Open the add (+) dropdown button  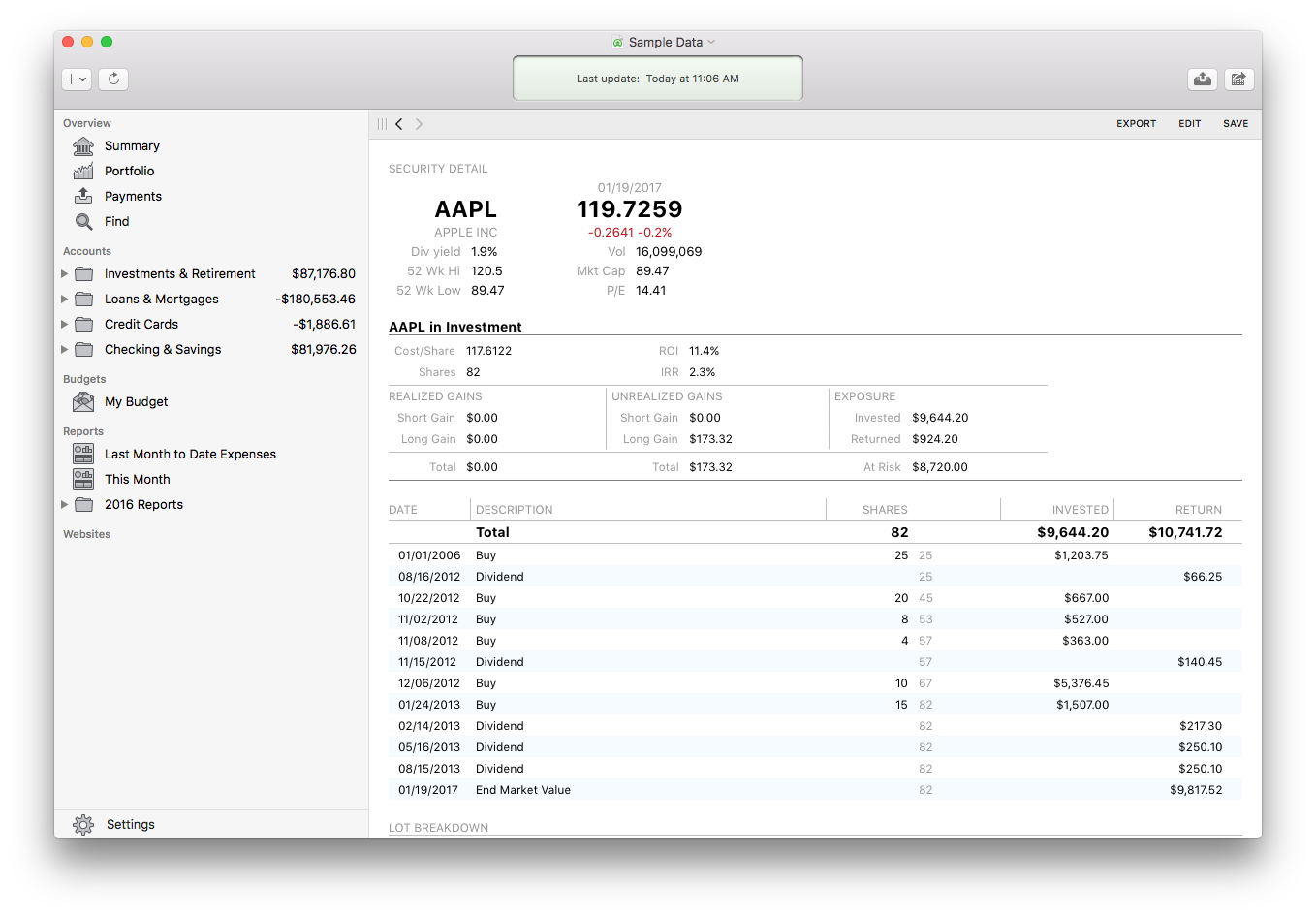[77, 79]
